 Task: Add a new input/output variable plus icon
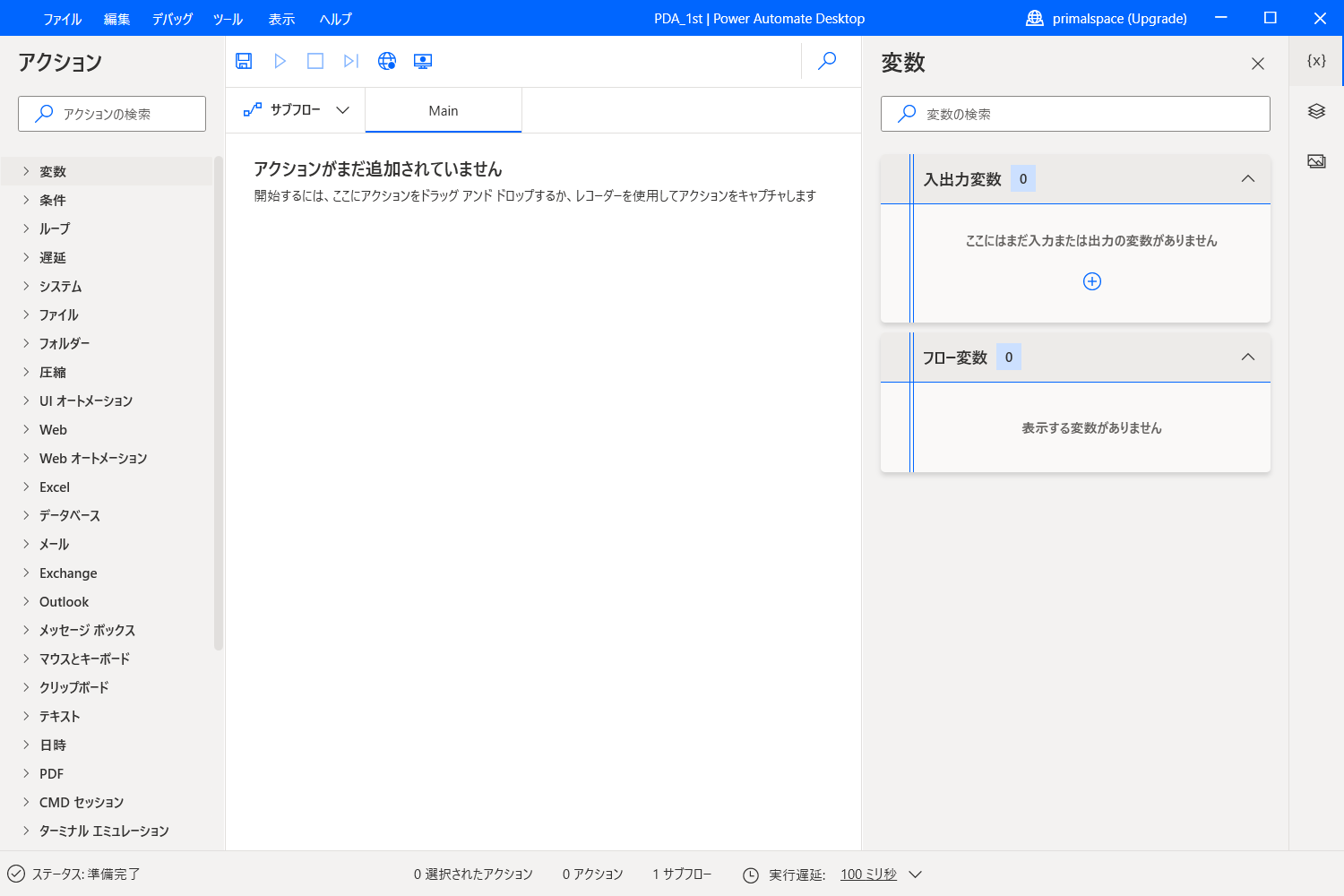tap(1092, 281)
